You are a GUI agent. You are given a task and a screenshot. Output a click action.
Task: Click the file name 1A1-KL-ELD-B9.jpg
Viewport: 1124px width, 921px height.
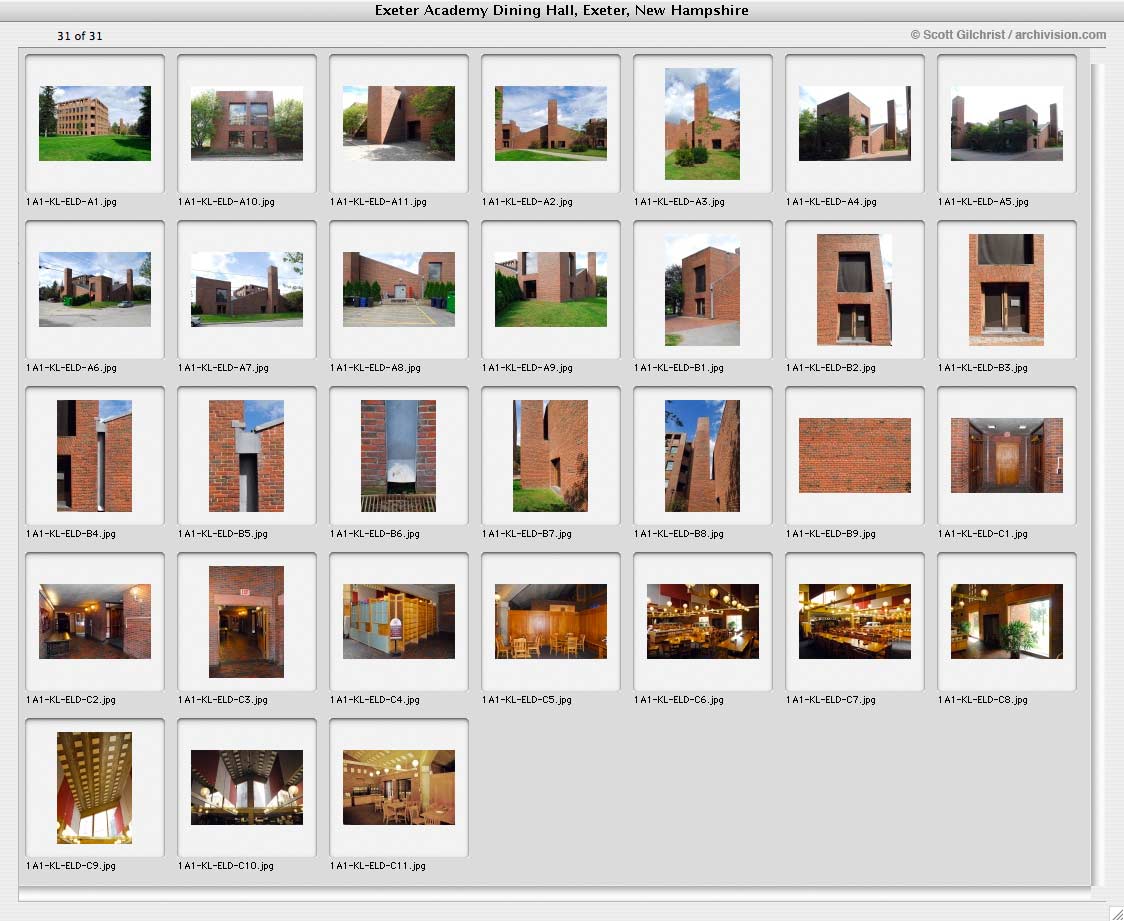click(831, 534)
